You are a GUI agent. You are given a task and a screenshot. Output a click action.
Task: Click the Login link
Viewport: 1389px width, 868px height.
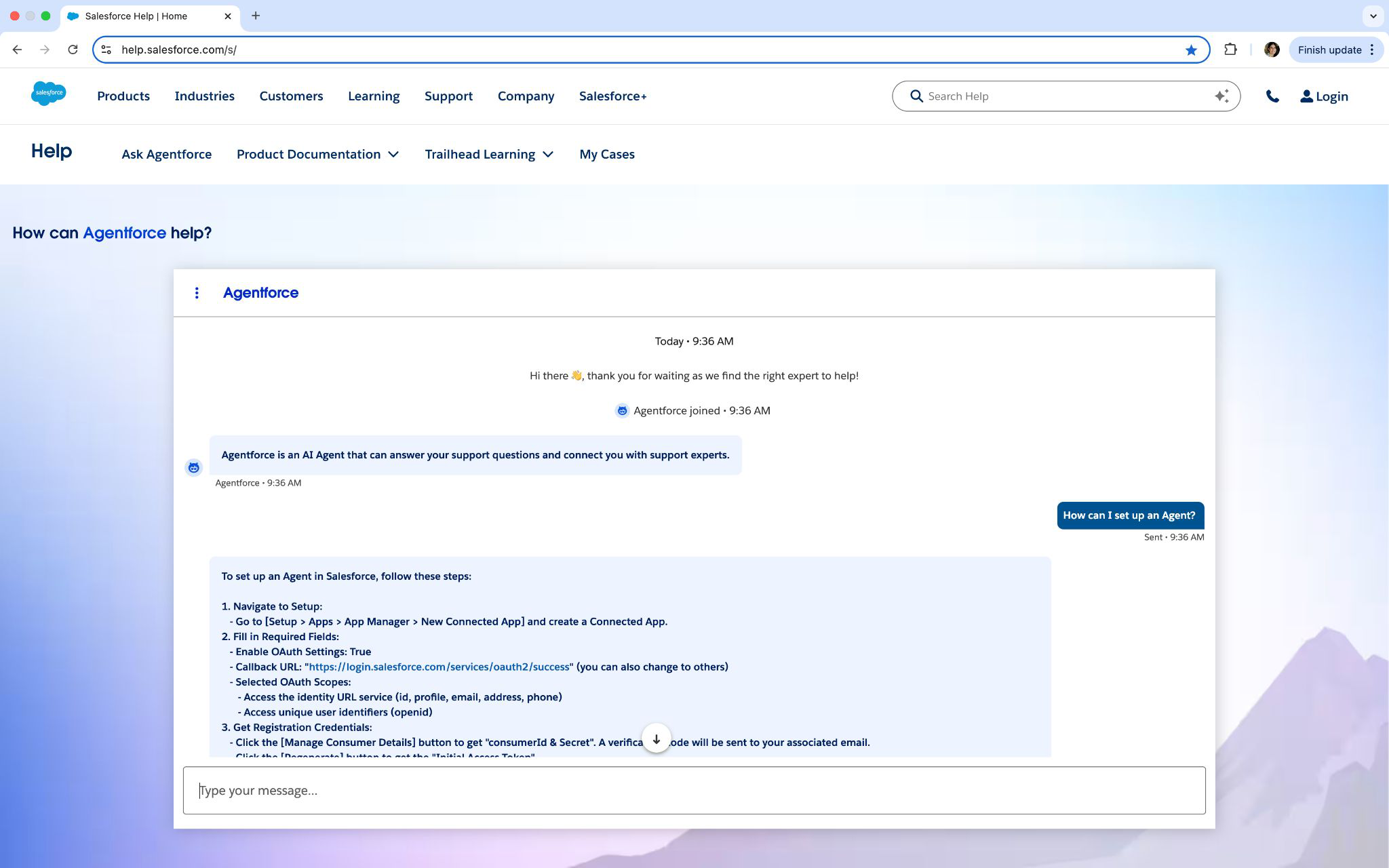[1331, 96]
